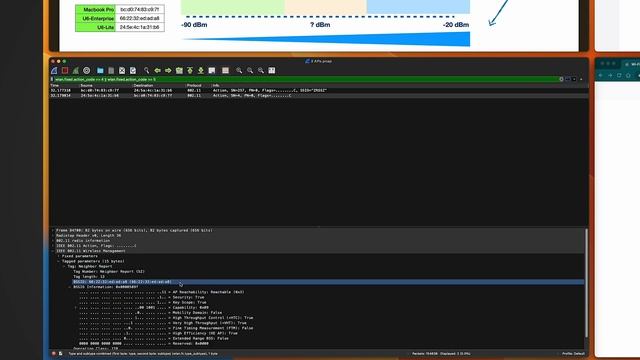Viewport: 640px width, 360px height.
Task: Expand the Radiotap Header row
Action: (x=53, y=236)
